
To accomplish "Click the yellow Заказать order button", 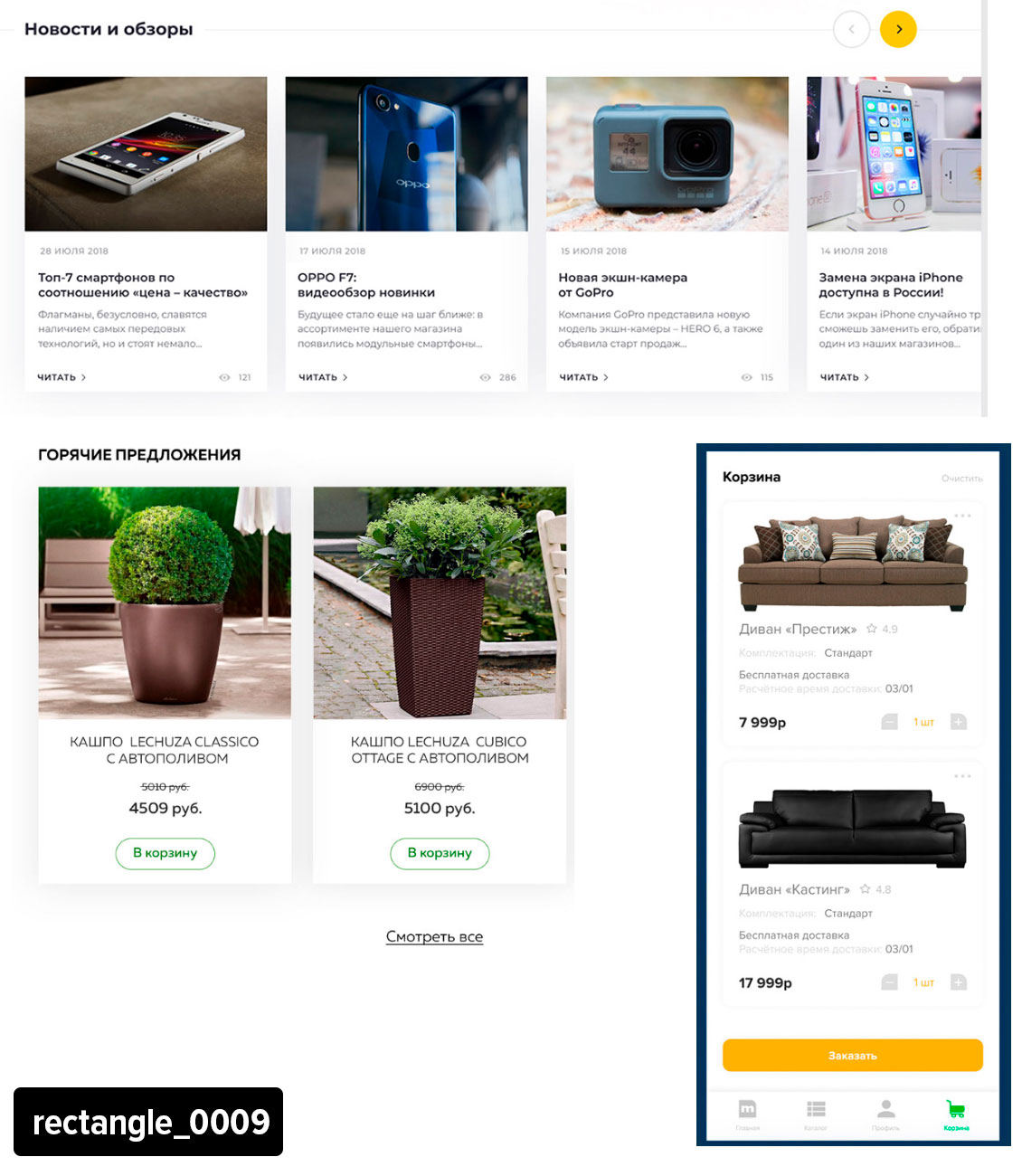I will 852,1056.
